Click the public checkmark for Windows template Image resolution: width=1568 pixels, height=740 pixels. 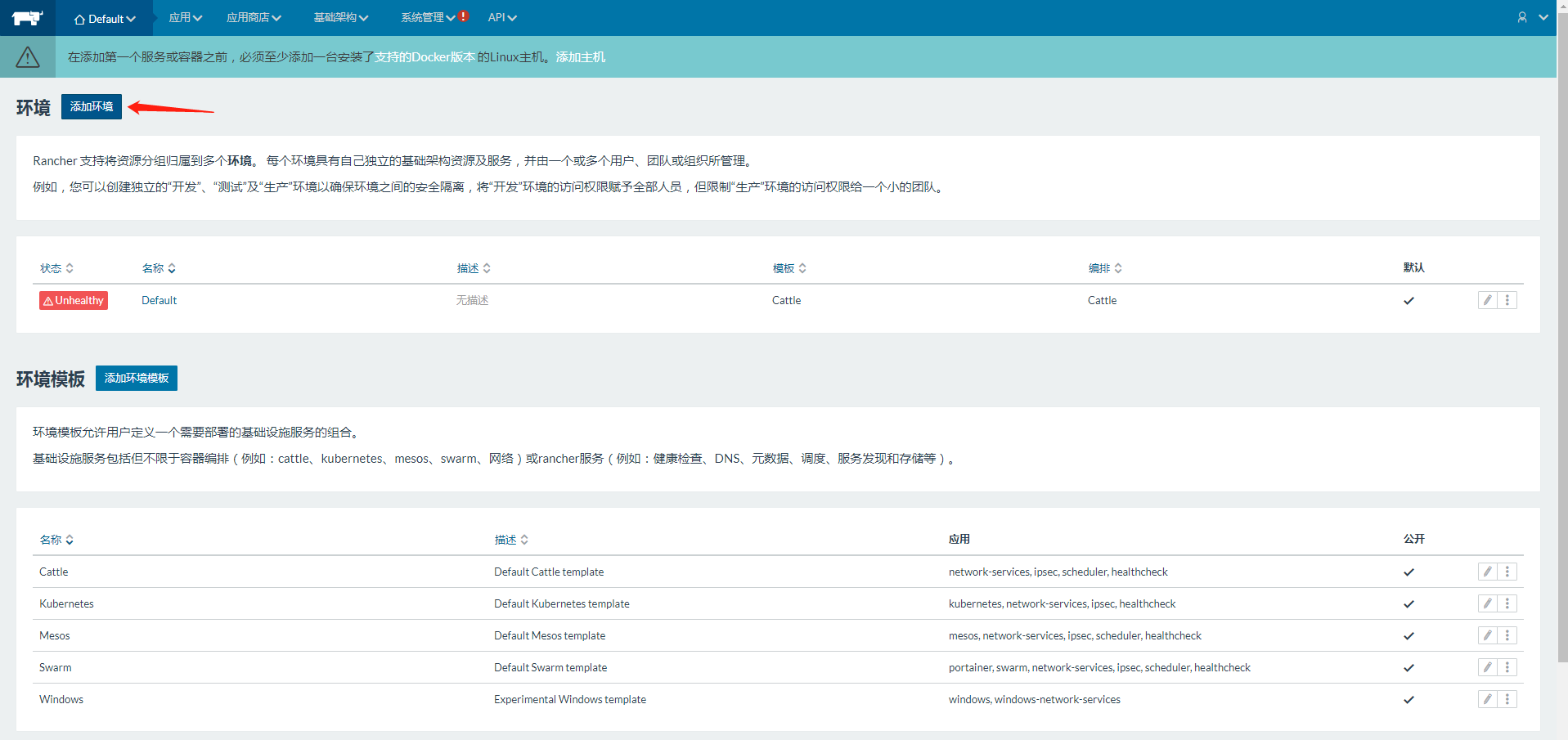[1409, 699]
